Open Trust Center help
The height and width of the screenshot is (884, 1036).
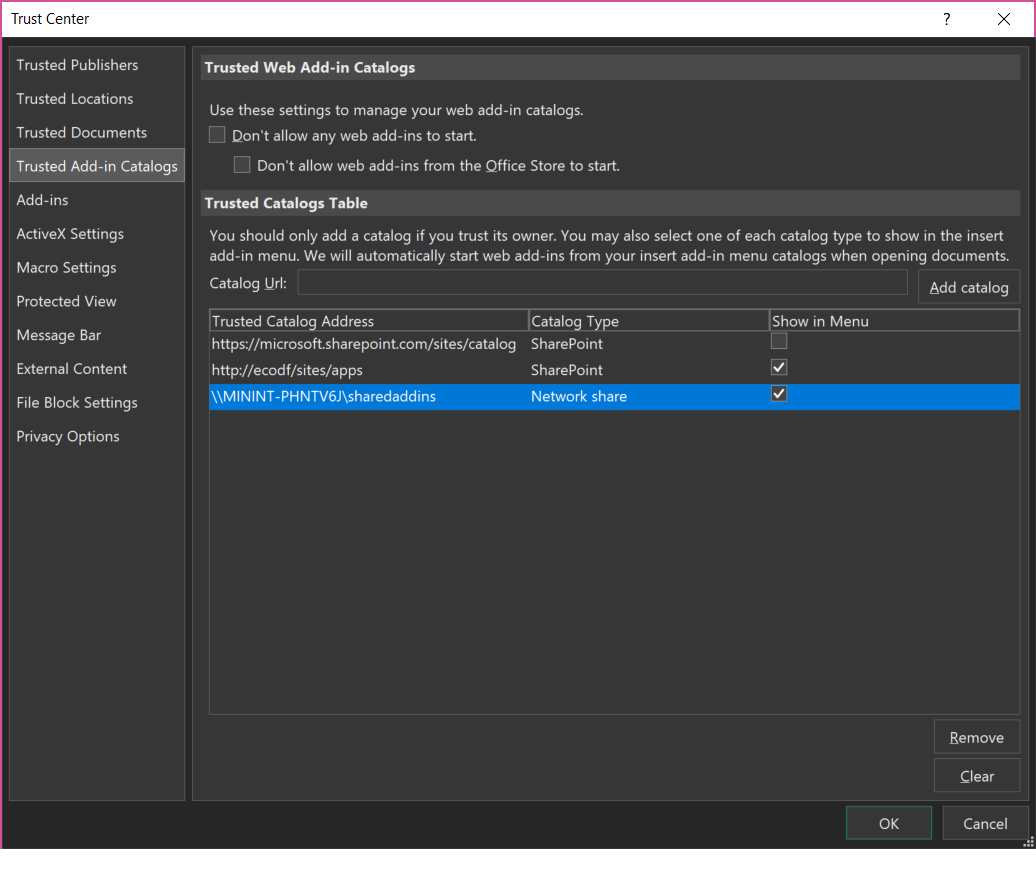(x=946, y=19)
